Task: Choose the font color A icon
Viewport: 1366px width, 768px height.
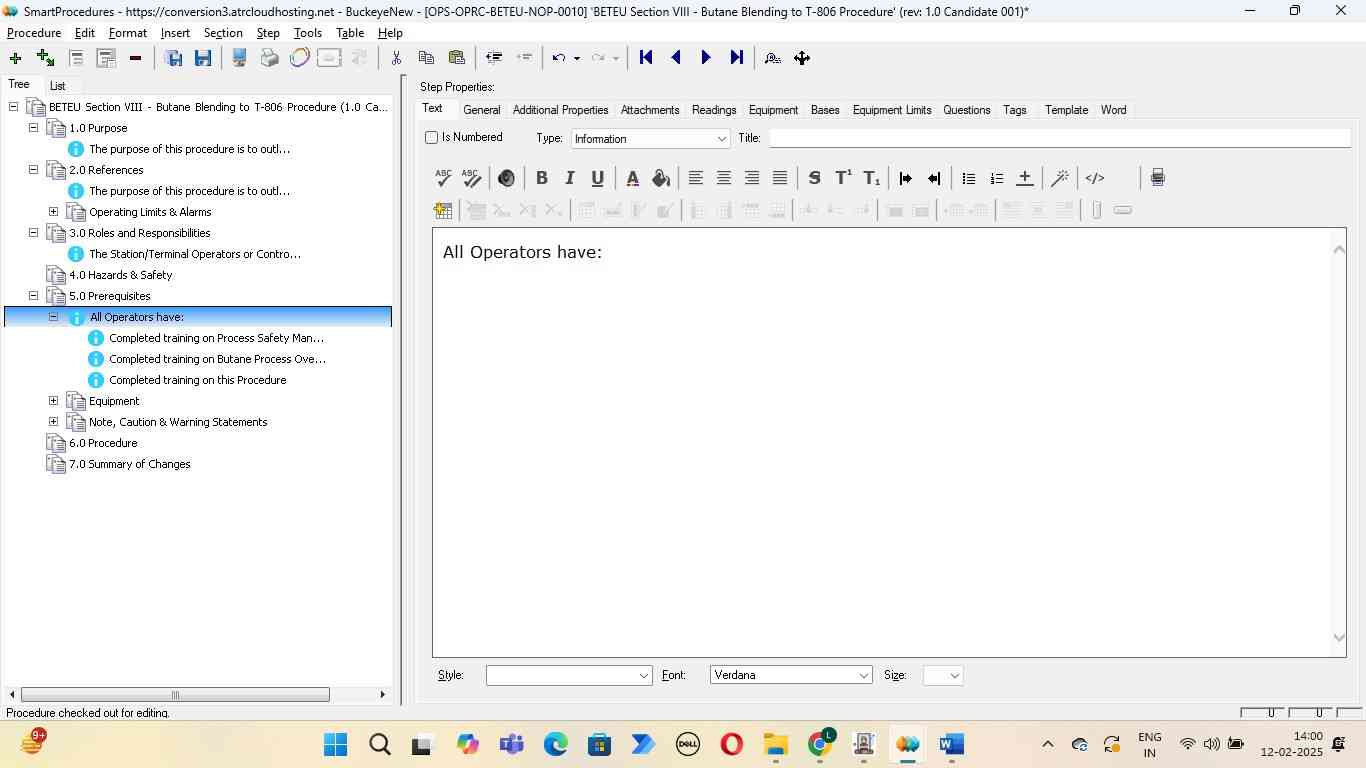Action: [x=632, y=178]
